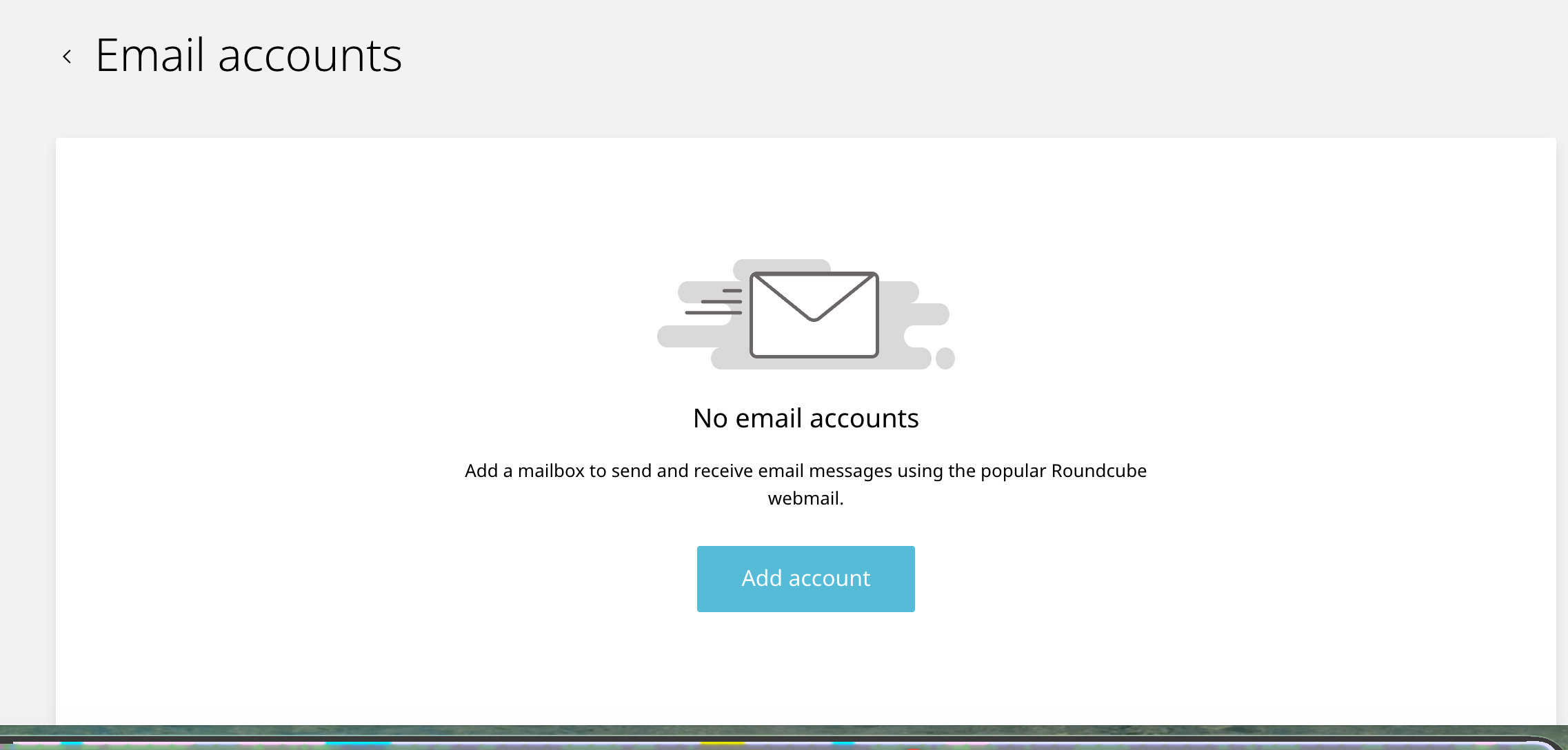Click the envelope flap in the illustration
1568x750 pixels.
click(x=814, y=298)
